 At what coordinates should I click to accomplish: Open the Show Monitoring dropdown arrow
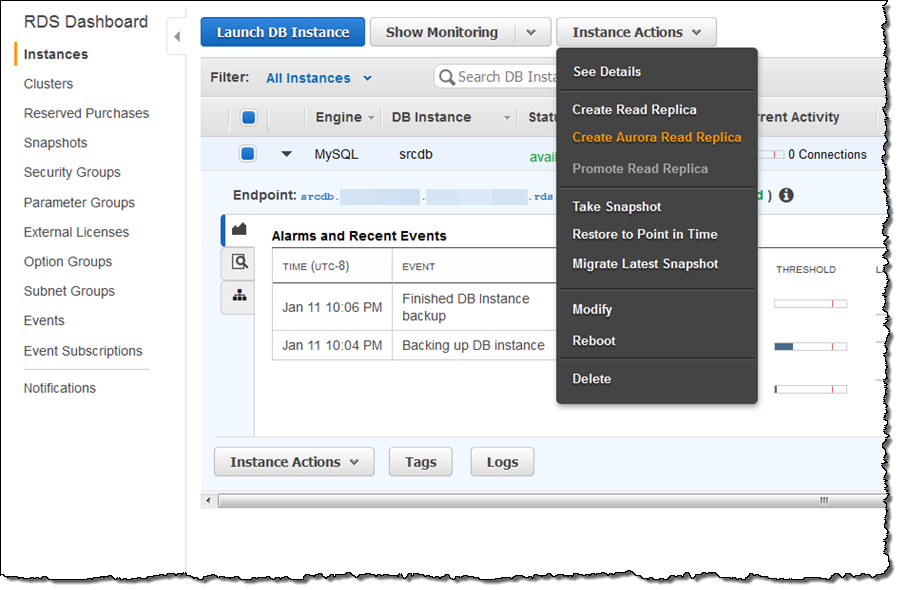pyautogui.click(x=532, y=32)
